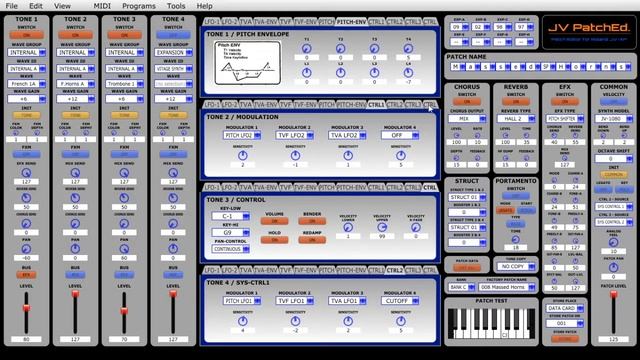Open the Factory Patch Name dropdown
Viewport: 640px width, 360px height.
(507, 287)
